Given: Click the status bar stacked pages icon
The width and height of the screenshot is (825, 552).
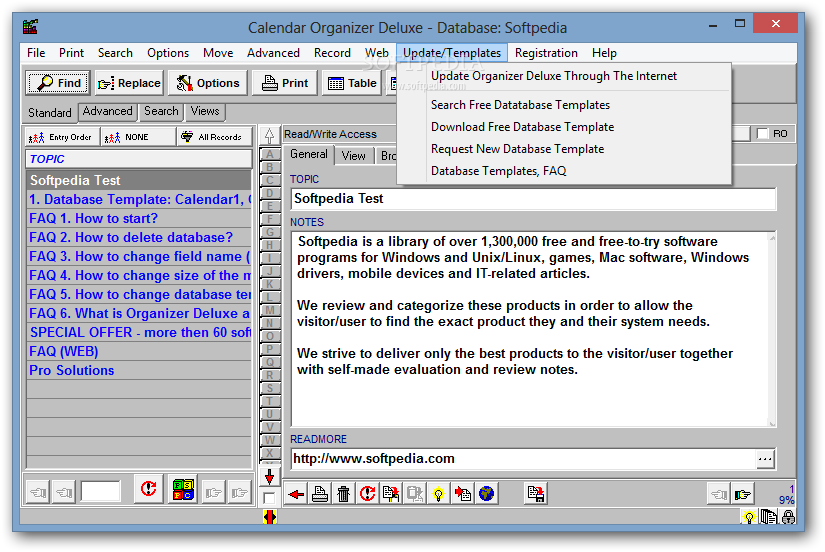Looking at the screenshot, I should pyautogui.click(x=769, y=517).
